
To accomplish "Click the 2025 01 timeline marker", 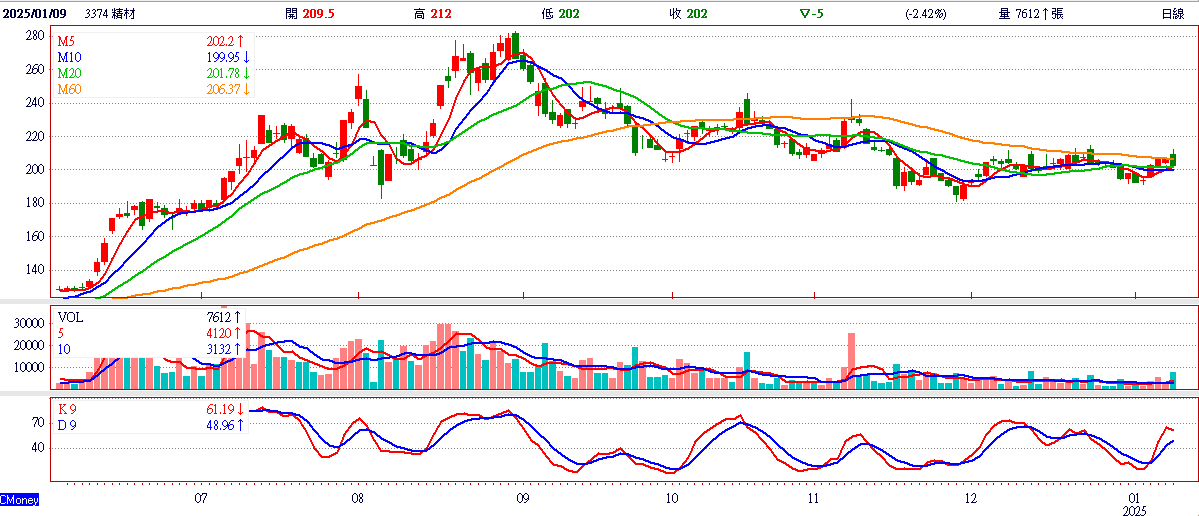I will click(x=1135, y=504).
